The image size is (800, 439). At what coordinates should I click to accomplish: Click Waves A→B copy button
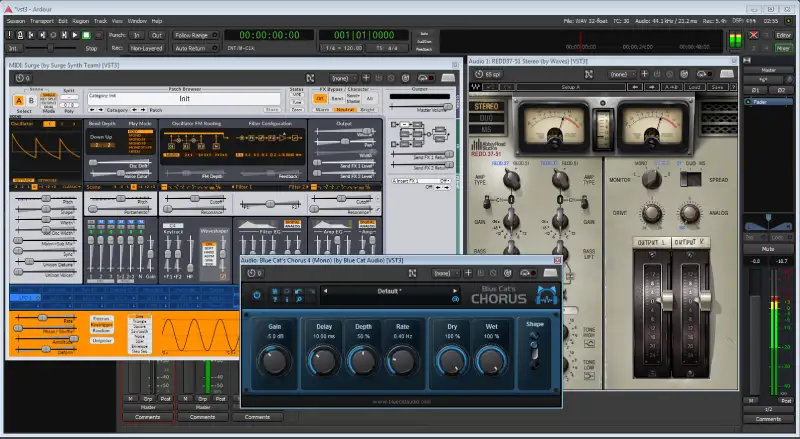pos(671,87)
